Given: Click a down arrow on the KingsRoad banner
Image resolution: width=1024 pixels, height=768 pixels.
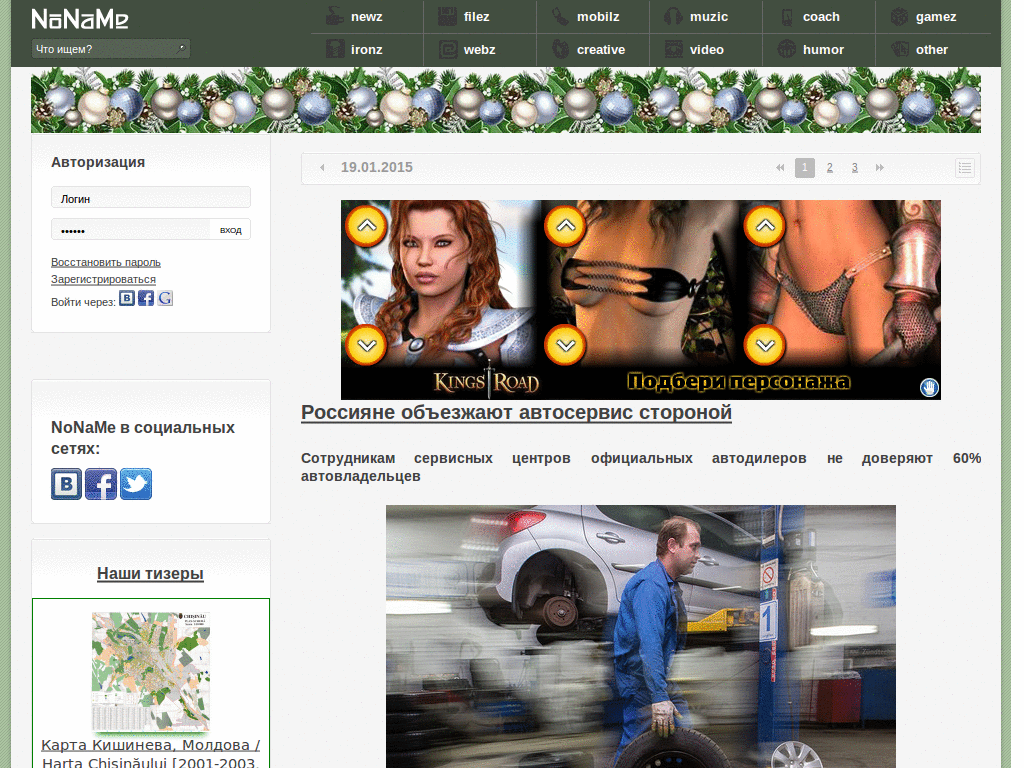Looking at the screenshot, I should (x=365, y=345).
